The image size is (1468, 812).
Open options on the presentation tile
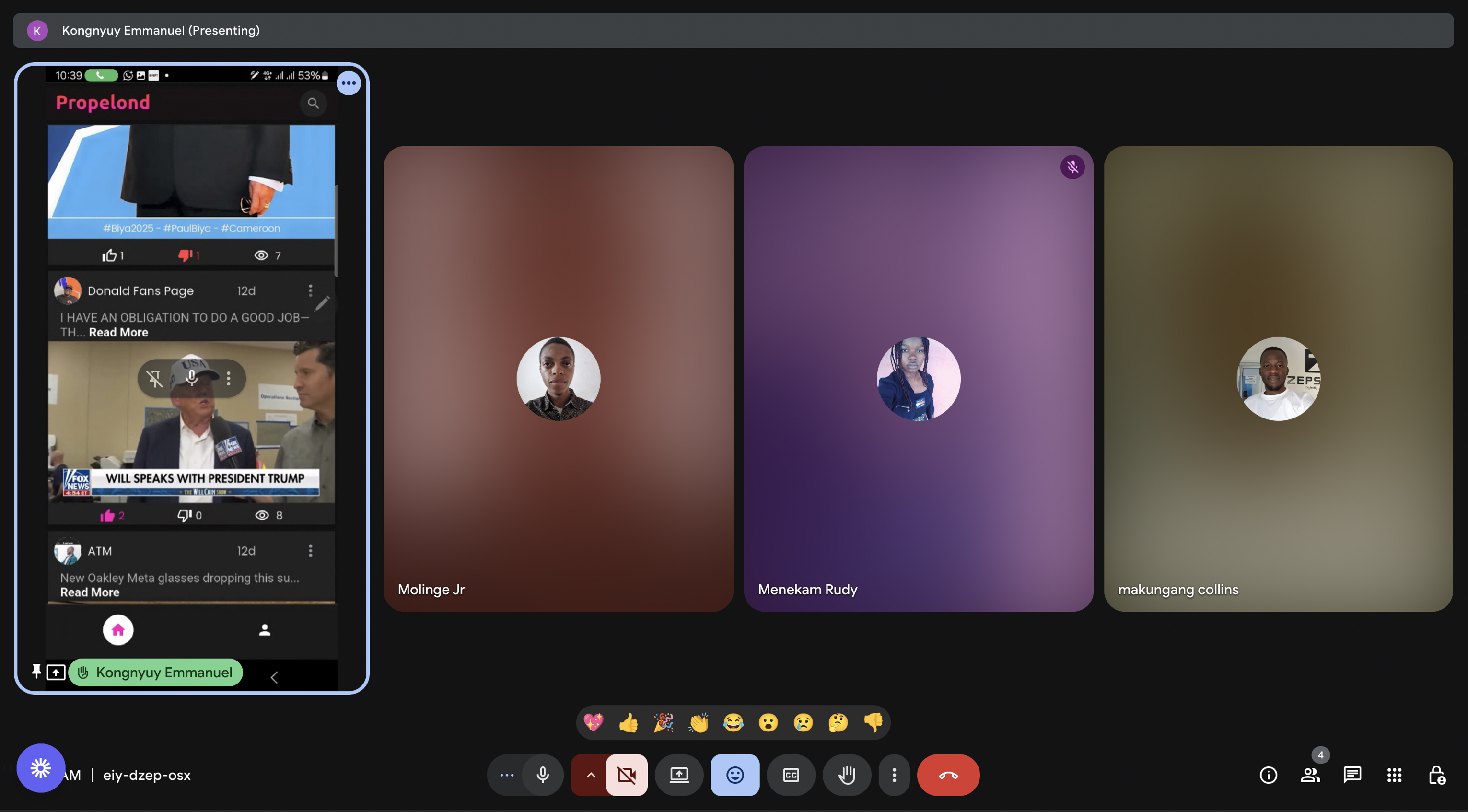point(348,83)
